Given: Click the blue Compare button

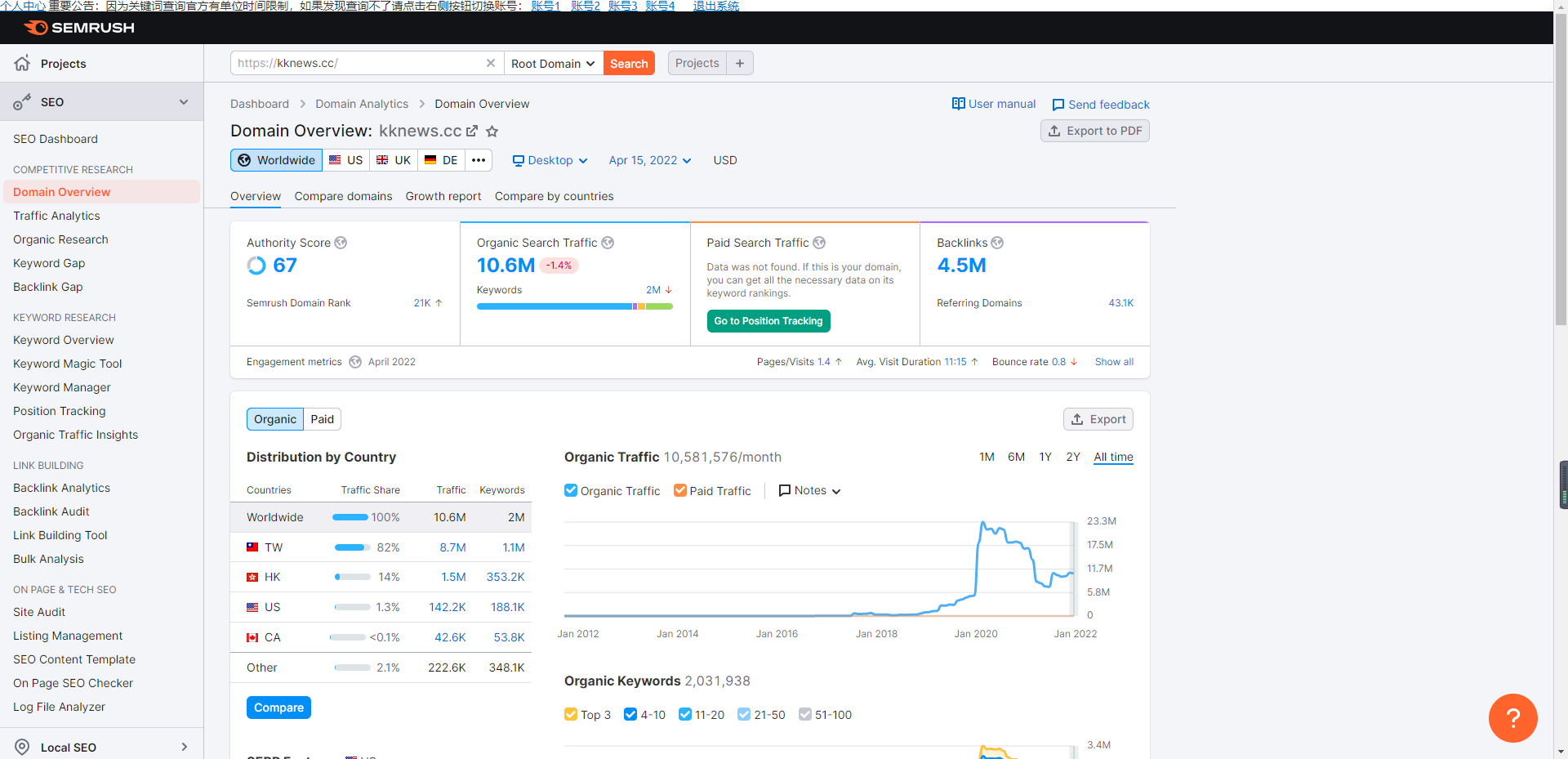Looking at the screenshot, I should pos(278,708).
